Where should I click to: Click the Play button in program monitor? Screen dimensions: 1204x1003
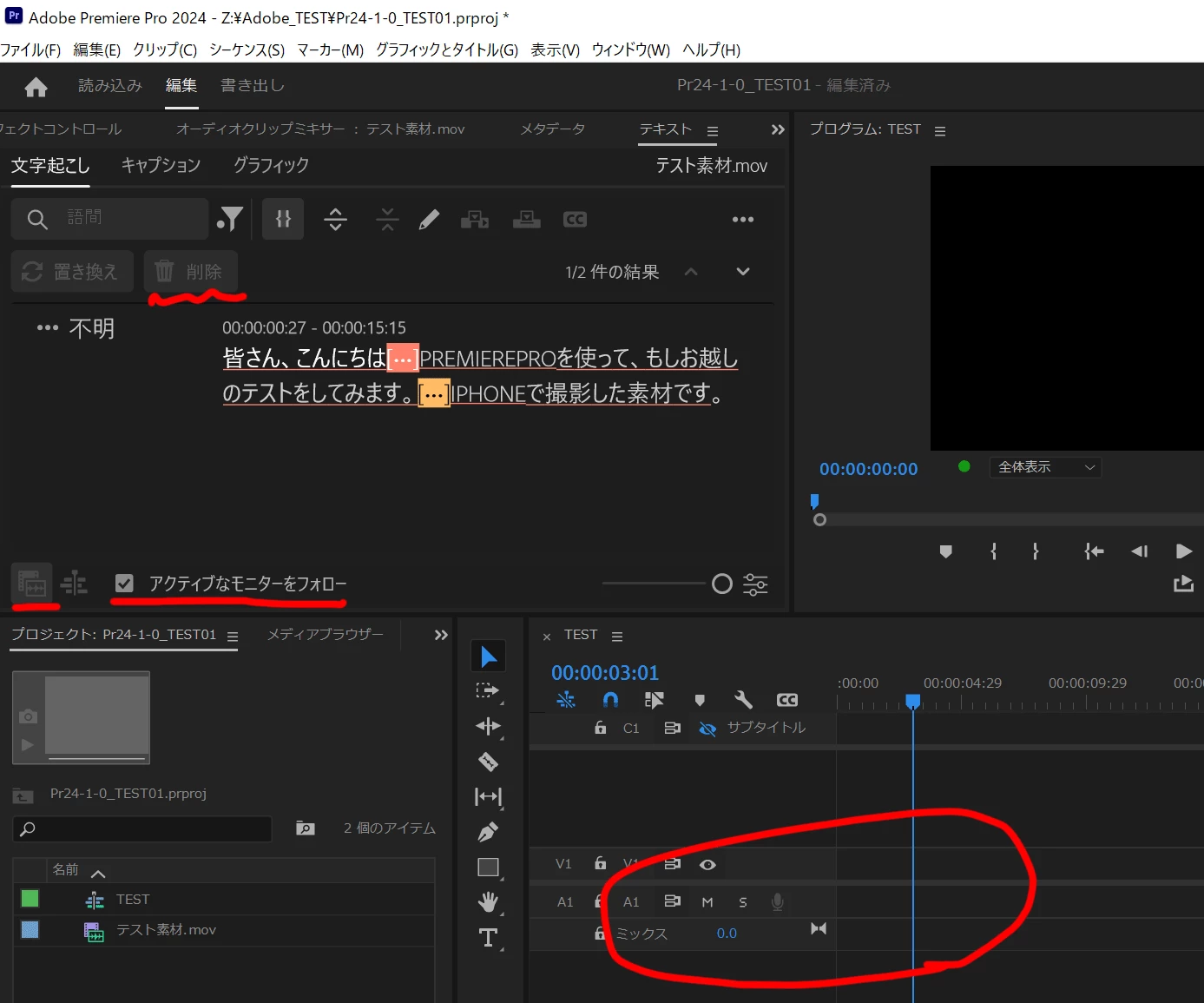pos(1183,551)
